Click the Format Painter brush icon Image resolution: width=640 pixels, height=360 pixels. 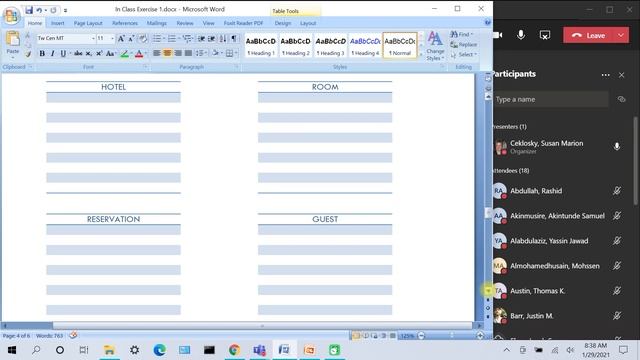28,54
